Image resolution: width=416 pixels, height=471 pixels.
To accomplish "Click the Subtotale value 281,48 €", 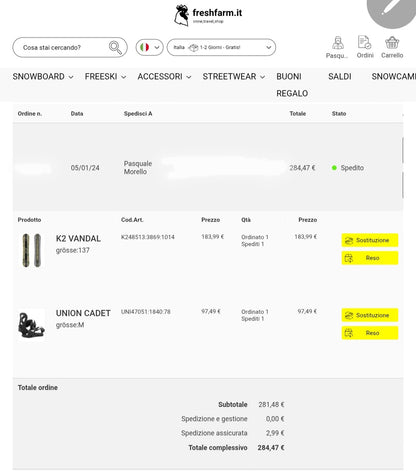I will [271, 405].
